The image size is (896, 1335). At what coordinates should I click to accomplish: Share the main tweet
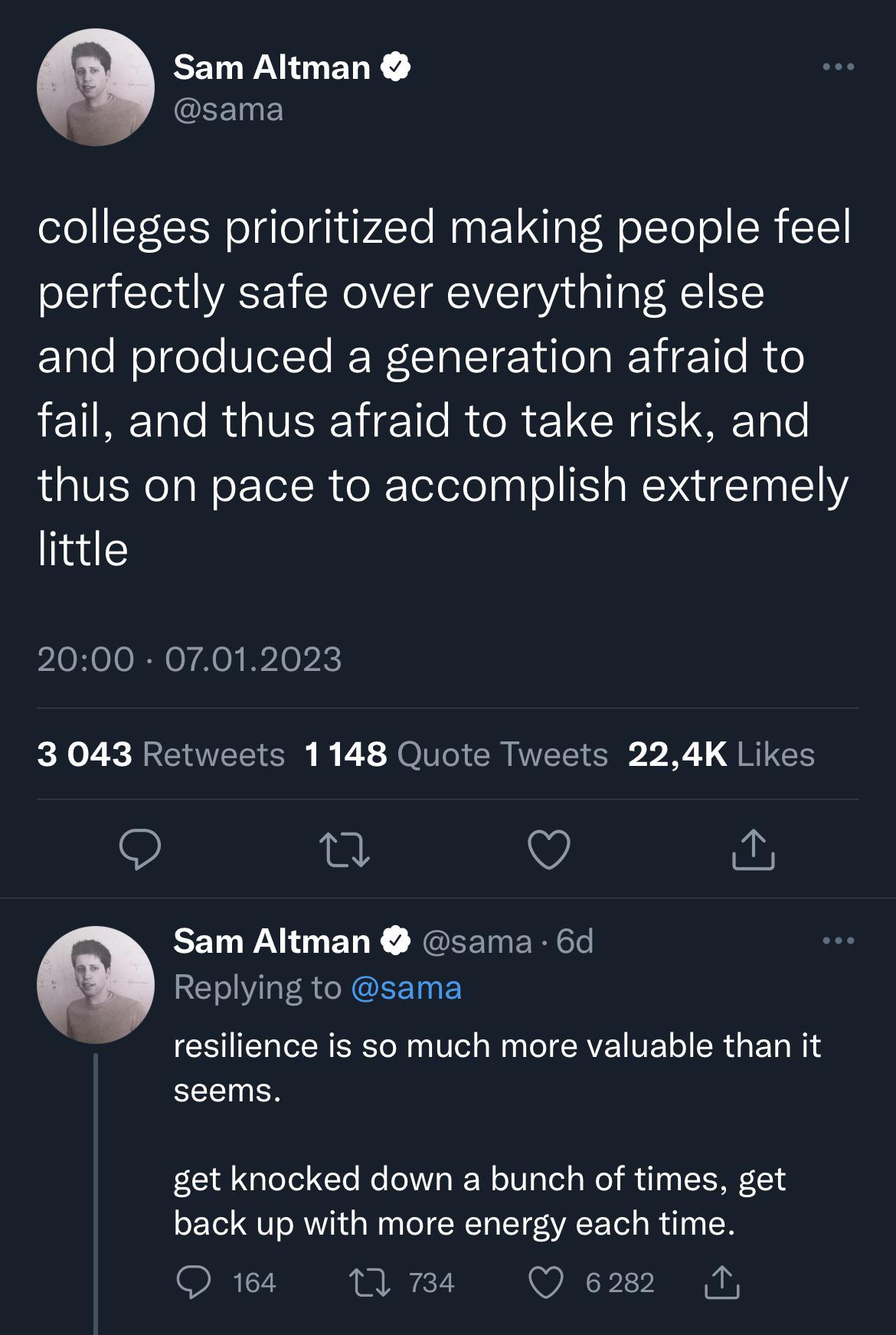(754, 849)
